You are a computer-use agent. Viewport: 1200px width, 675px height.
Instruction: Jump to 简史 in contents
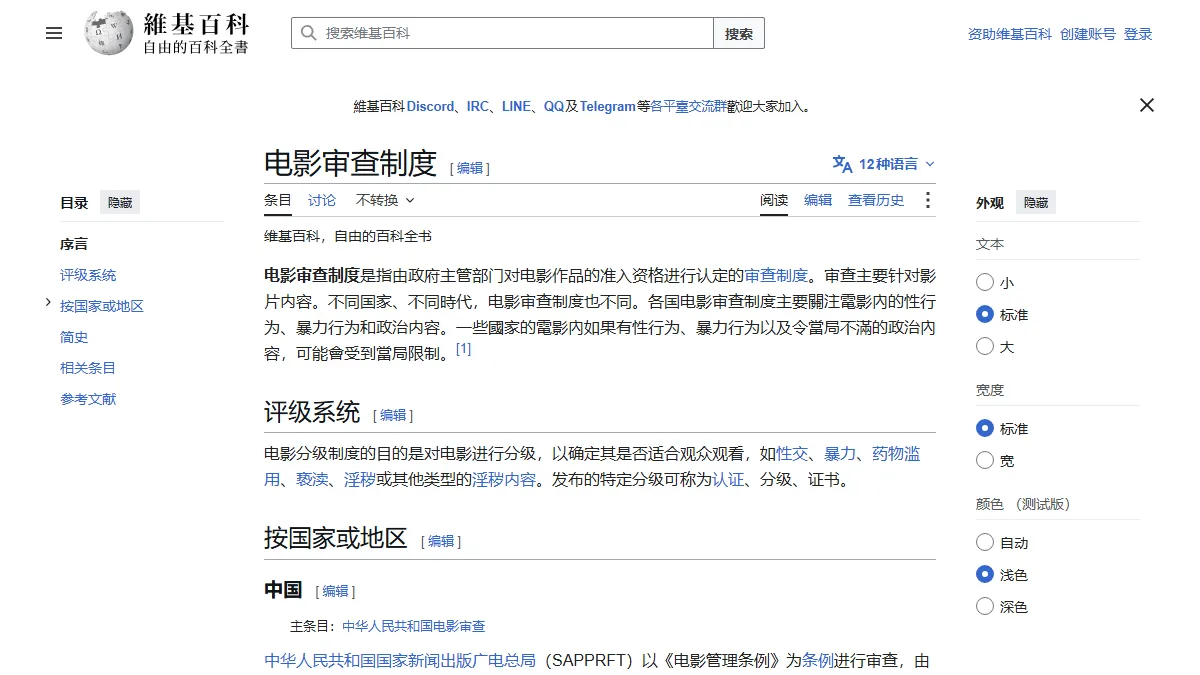point(74,337)
